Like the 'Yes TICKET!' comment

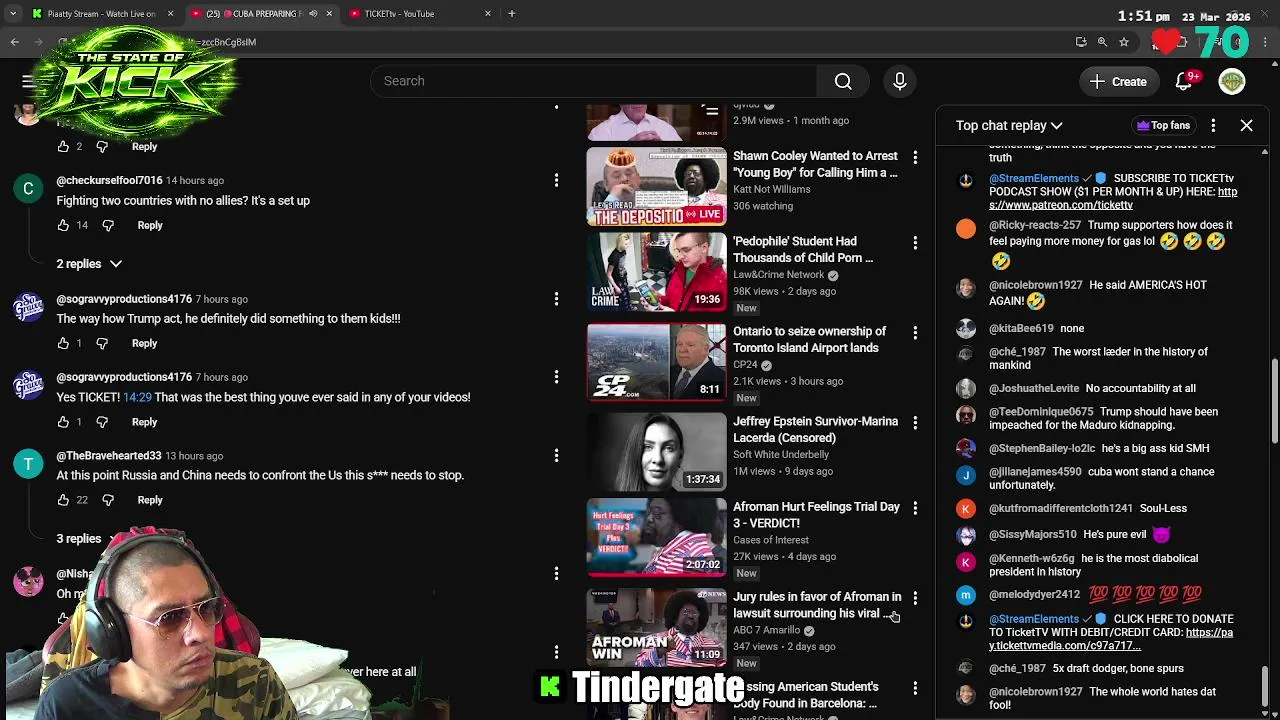[x=63, y=422]
